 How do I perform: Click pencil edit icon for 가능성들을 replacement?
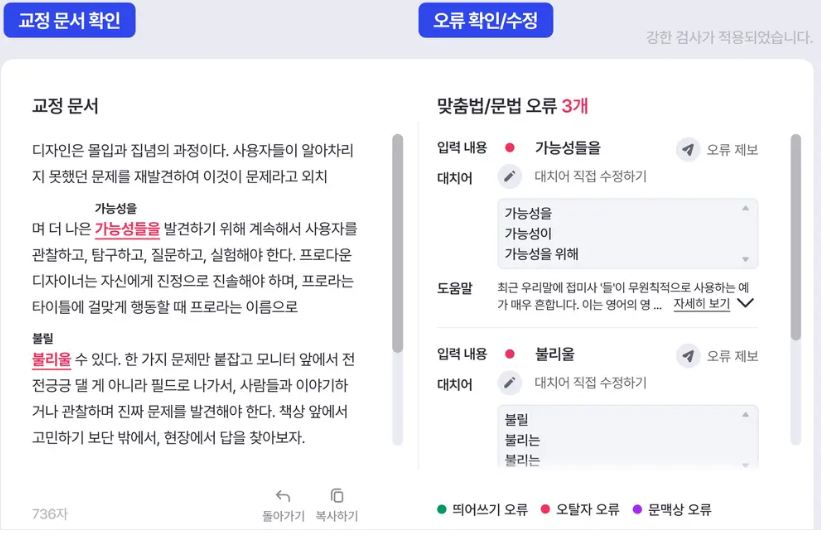509,177
